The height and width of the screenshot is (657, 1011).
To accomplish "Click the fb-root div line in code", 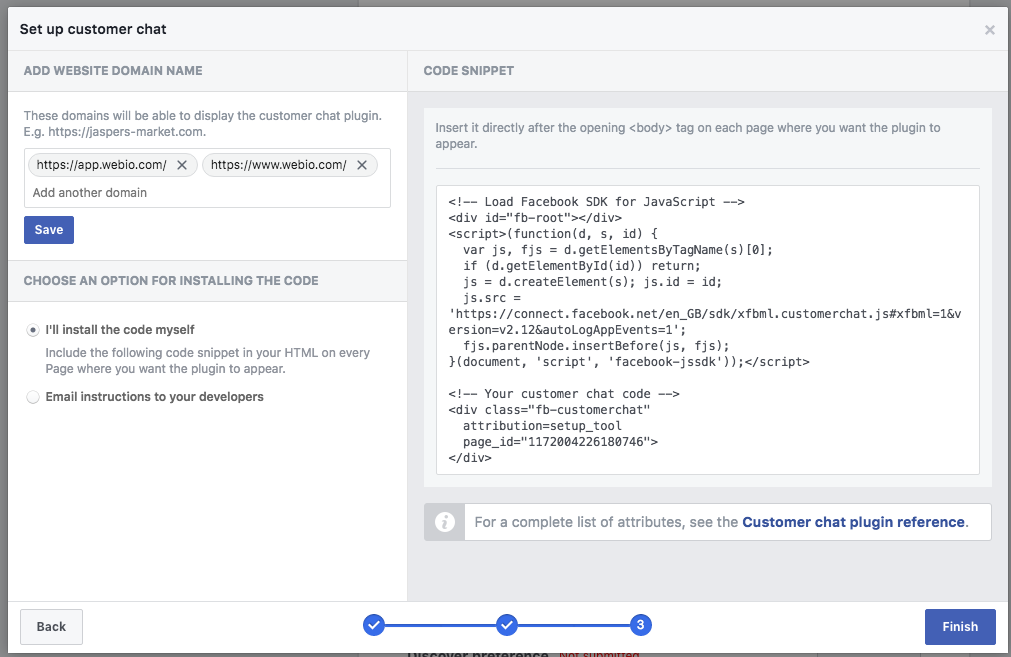I will point(535,218).
